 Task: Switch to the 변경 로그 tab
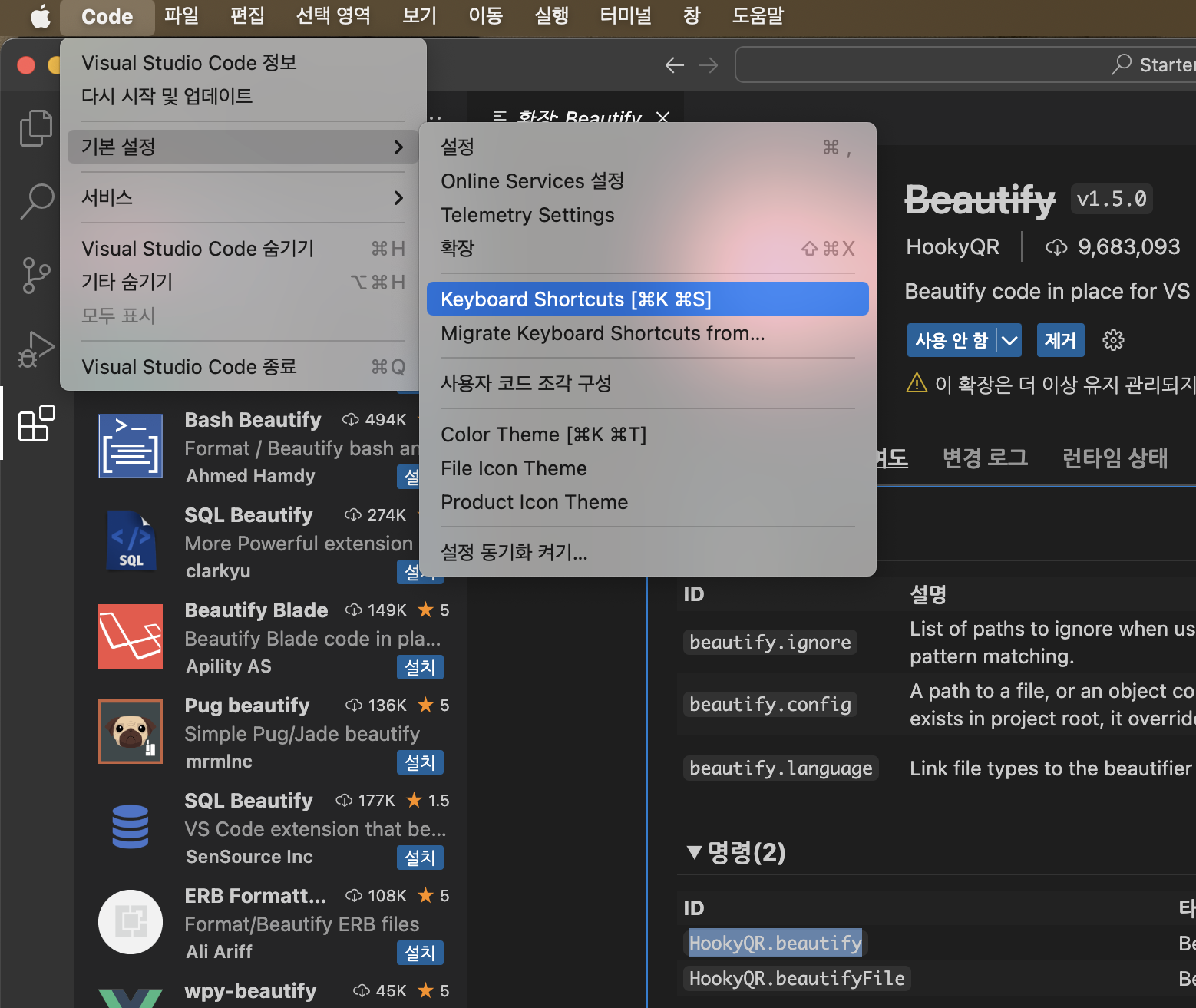pos(985,458)
